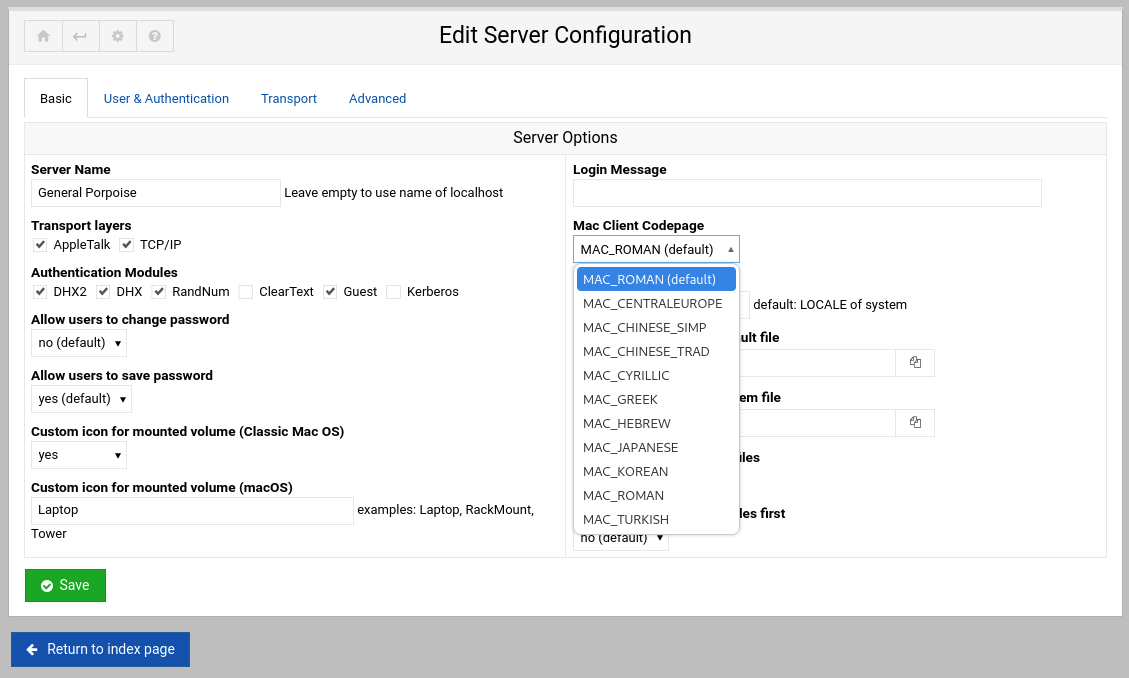
Task: Uncheck the AppleTalk transport layer
Action: 40,244
